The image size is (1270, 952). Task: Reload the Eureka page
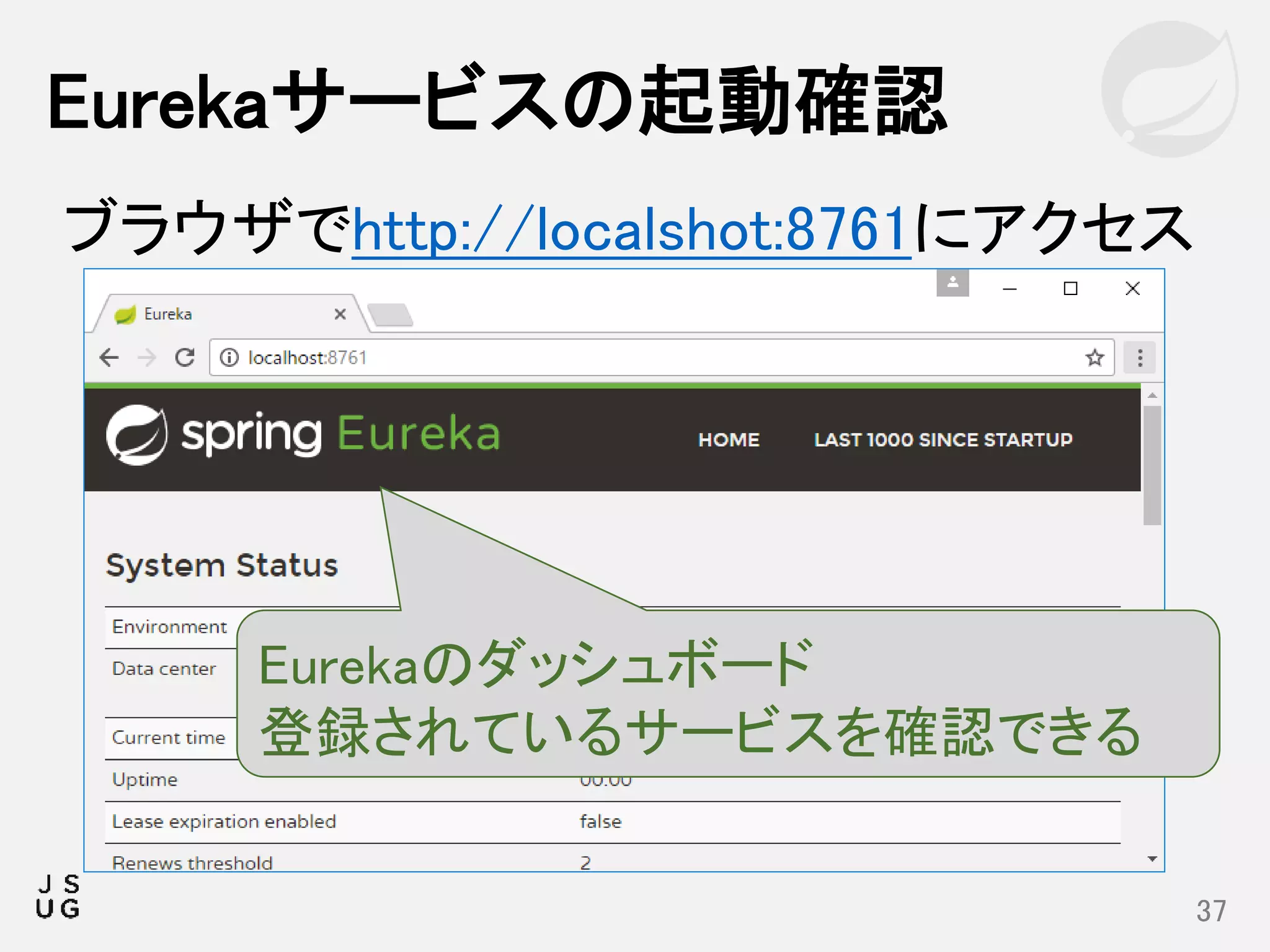click(x=185, y=358)
